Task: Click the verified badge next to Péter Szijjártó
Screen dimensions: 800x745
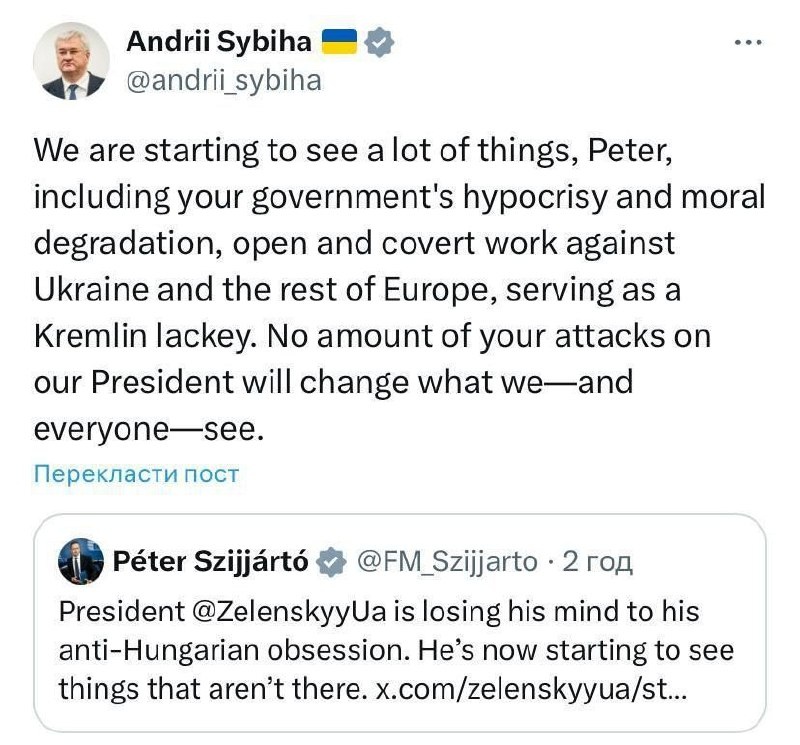Action: (331, 562)
